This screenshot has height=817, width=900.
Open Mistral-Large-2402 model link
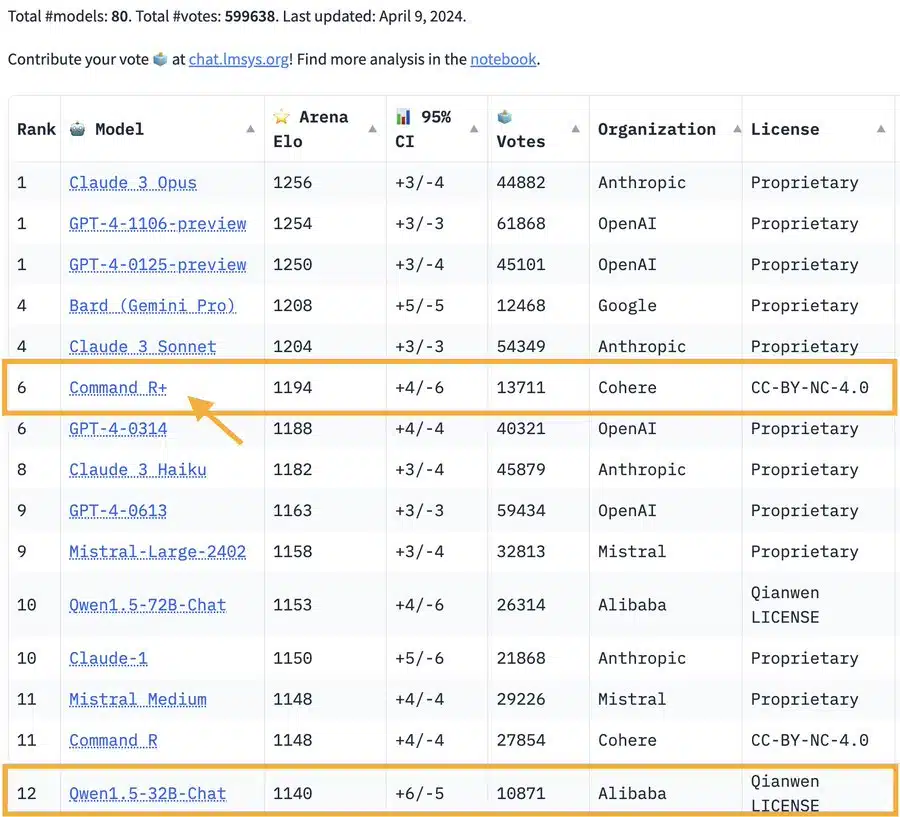(x=157, y=552)
